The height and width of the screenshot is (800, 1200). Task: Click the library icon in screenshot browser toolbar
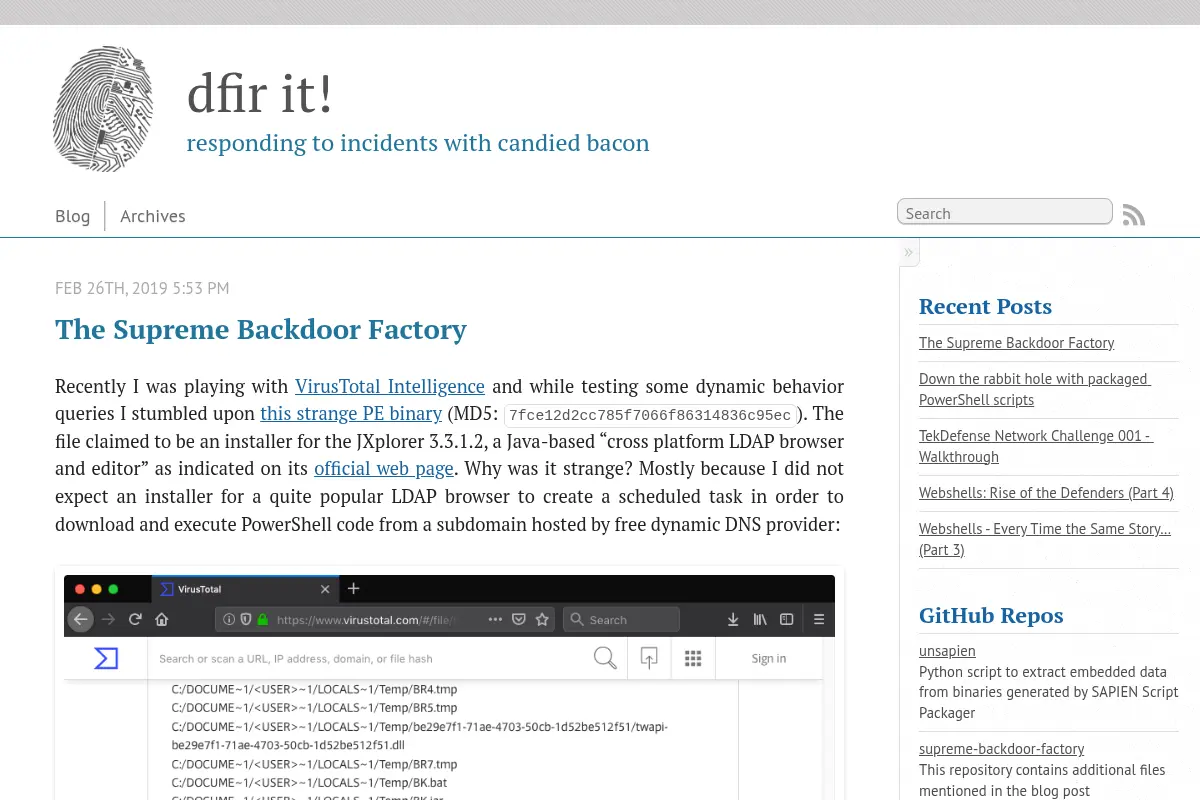760,619
